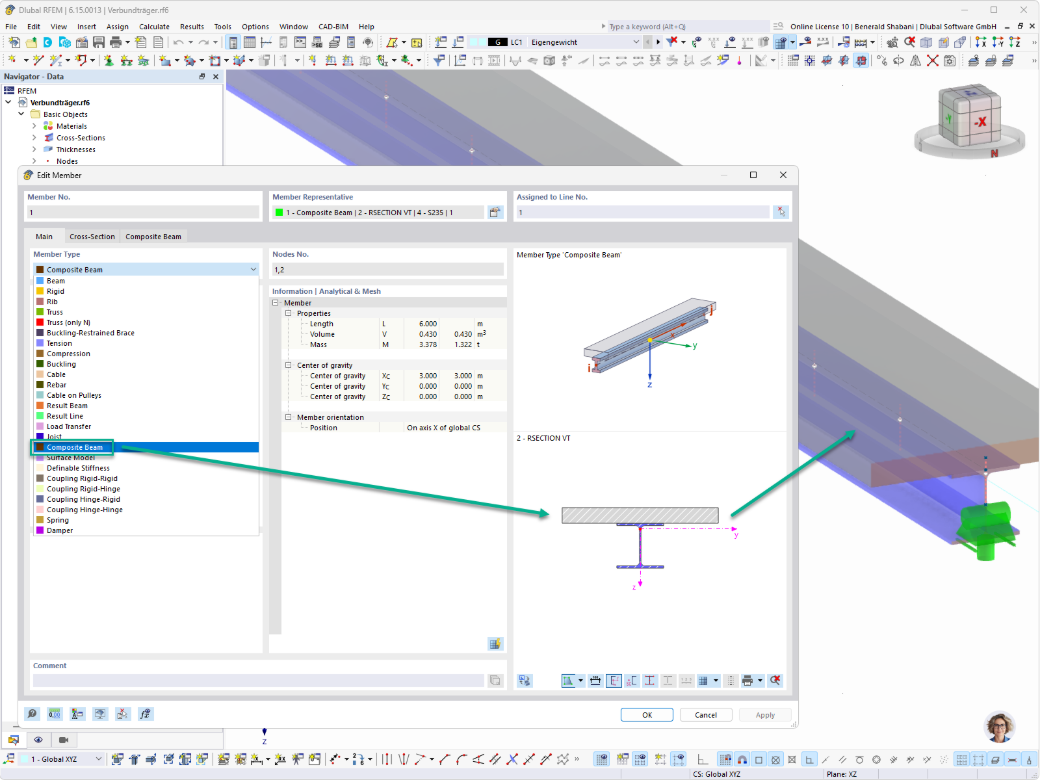Click the printer icon in cross-section preview toolbar
This screenshot has width=1040, height=780.
(748, 681)
